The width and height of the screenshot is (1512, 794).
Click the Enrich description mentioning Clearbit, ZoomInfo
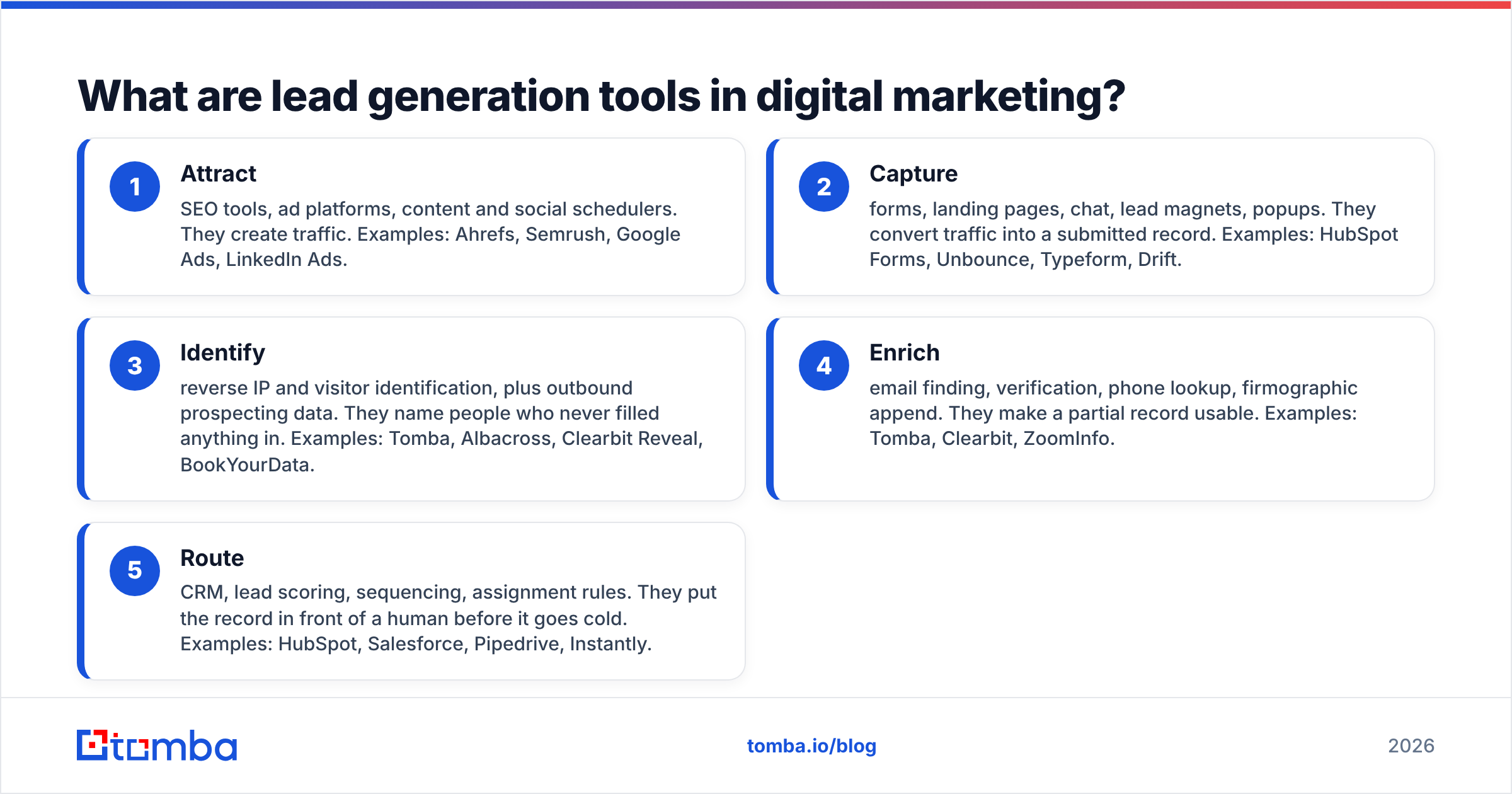pos(1113,413)
